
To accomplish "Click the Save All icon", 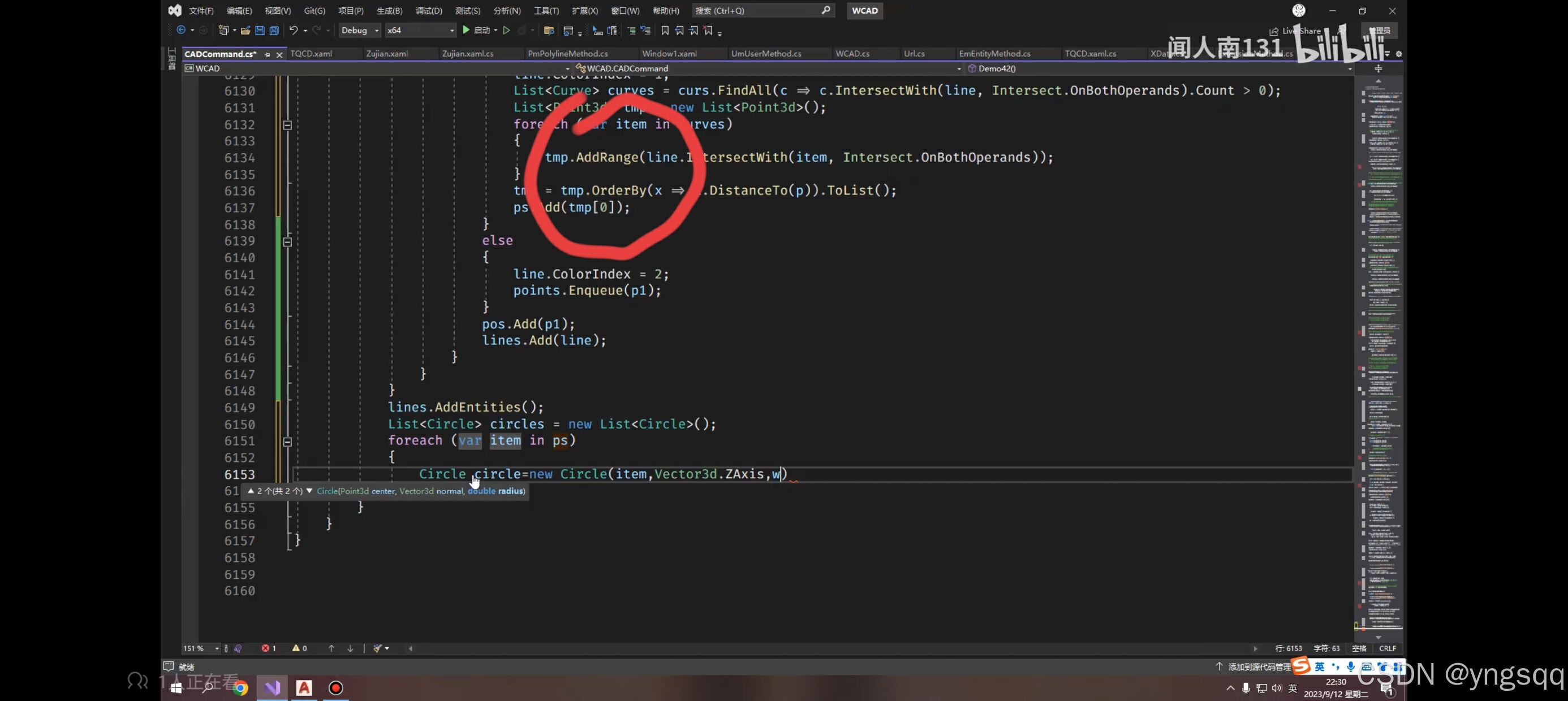I will pos(274,30).
